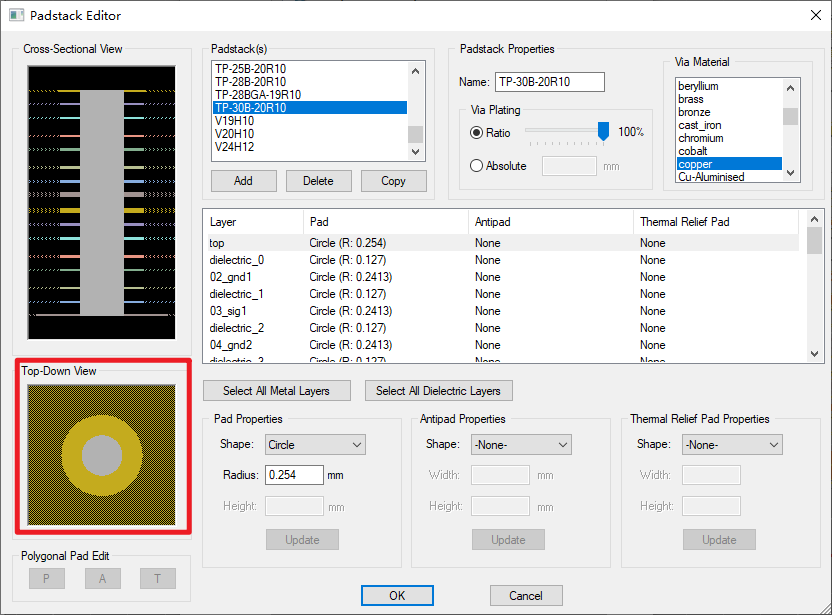The height and width of the screenshot is (615, 832).
Task: Click the Padstack Editor title bar icon
Action: pos(16,15)
